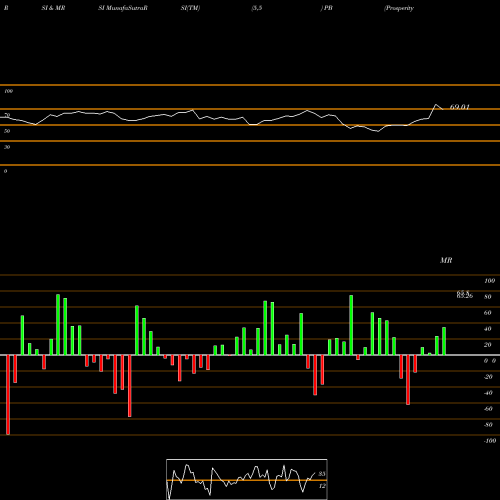Click the rightmost green MR bar
The width and height of the screenshot is (500, 500).
point(444,341)
